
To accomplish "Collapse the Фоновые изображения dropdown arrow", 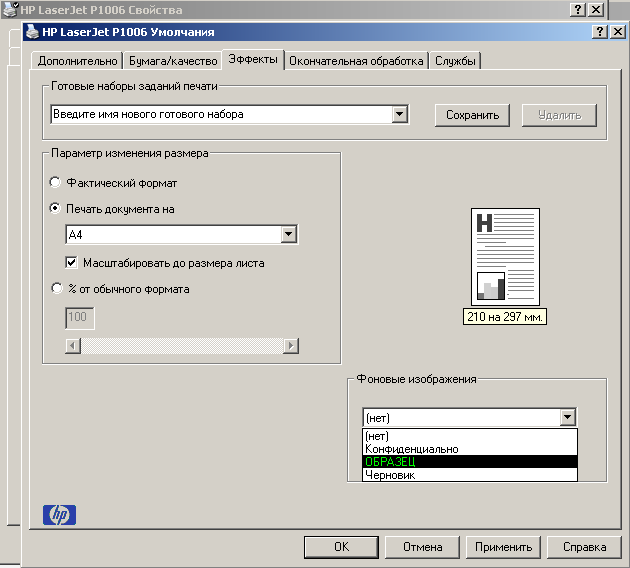I will [567, 417].
